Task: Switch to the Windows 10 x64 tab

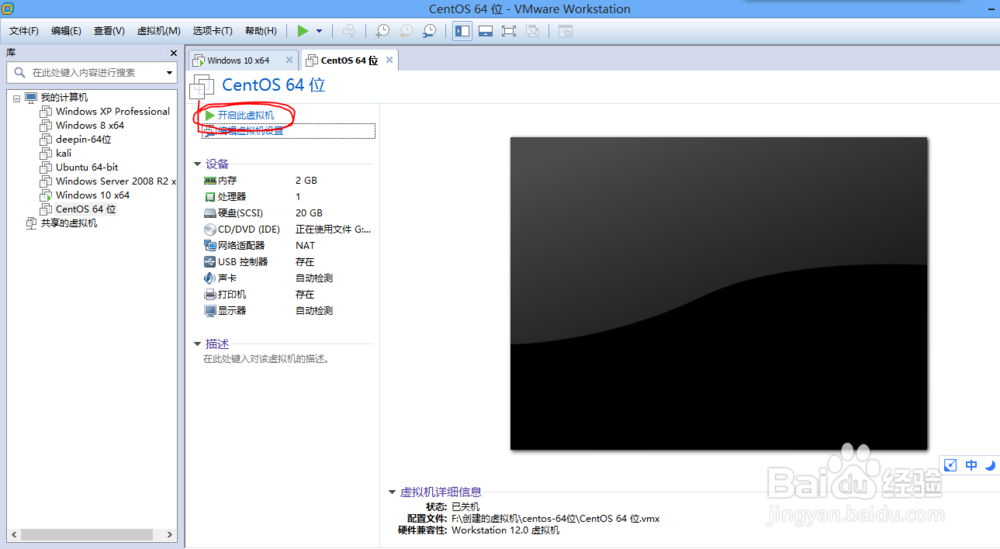Action: [238, 60]
